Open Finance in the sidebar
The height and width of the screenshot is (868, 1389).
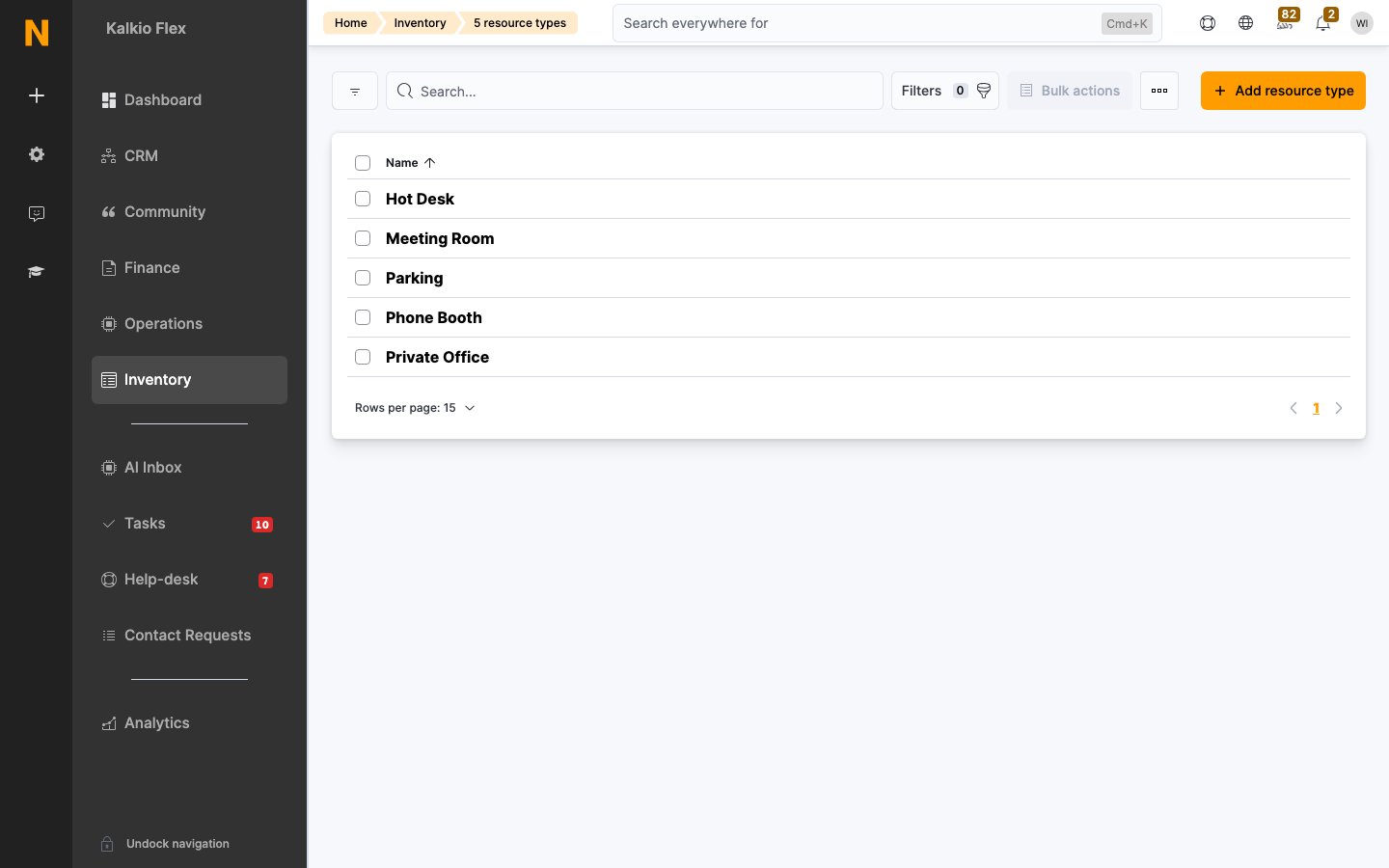[x=189, y=268]
